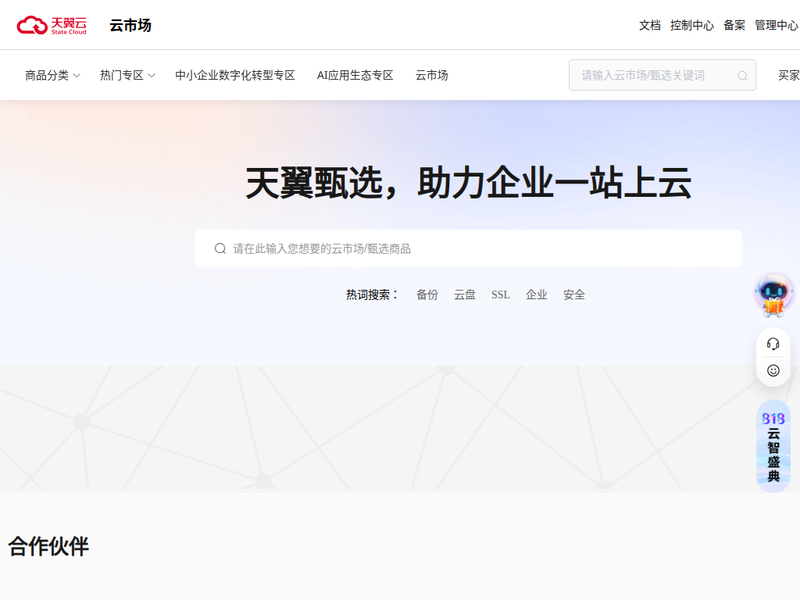Focus the hero search input for 云市场/甄选商品
This screenshot has height=600, width=800.
click(x=468, y=248)
